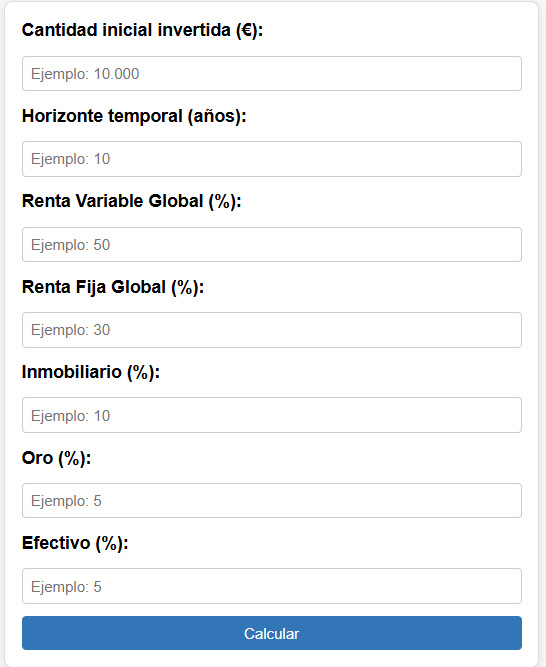The width and height of the screenshot is (546, 667).
Task: Click the 'Ejemplo: 50' placeholder text
Action: (71, 245)
